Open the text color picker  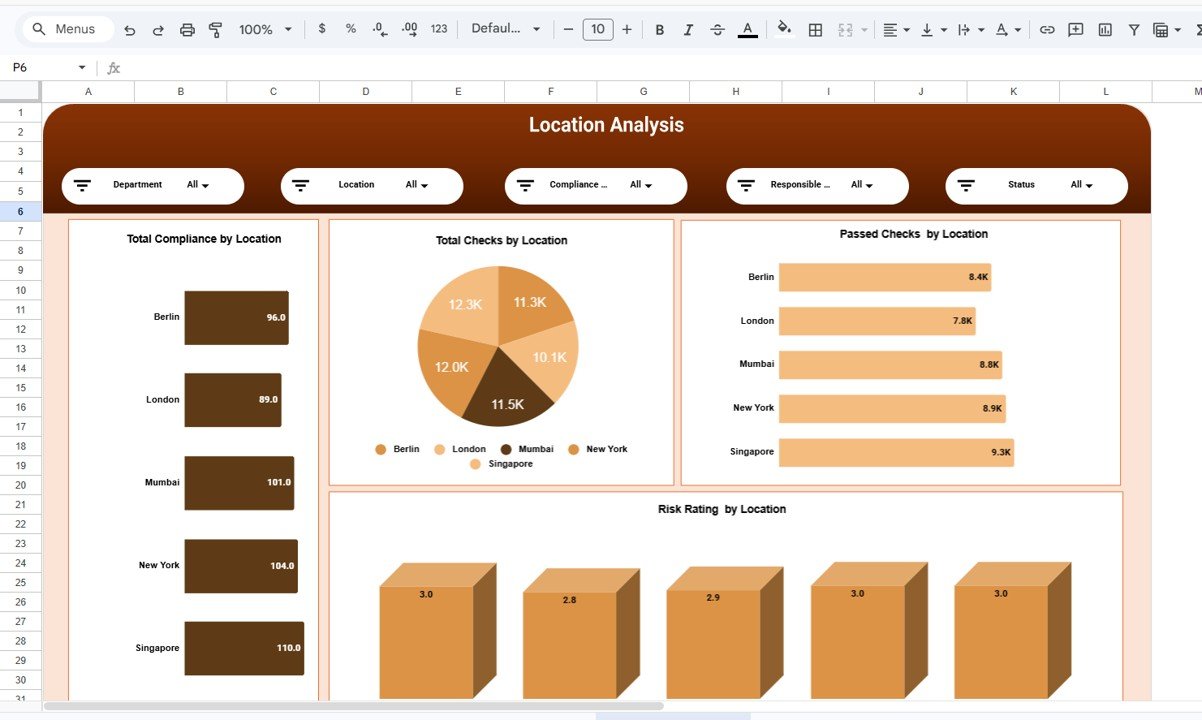747,29
